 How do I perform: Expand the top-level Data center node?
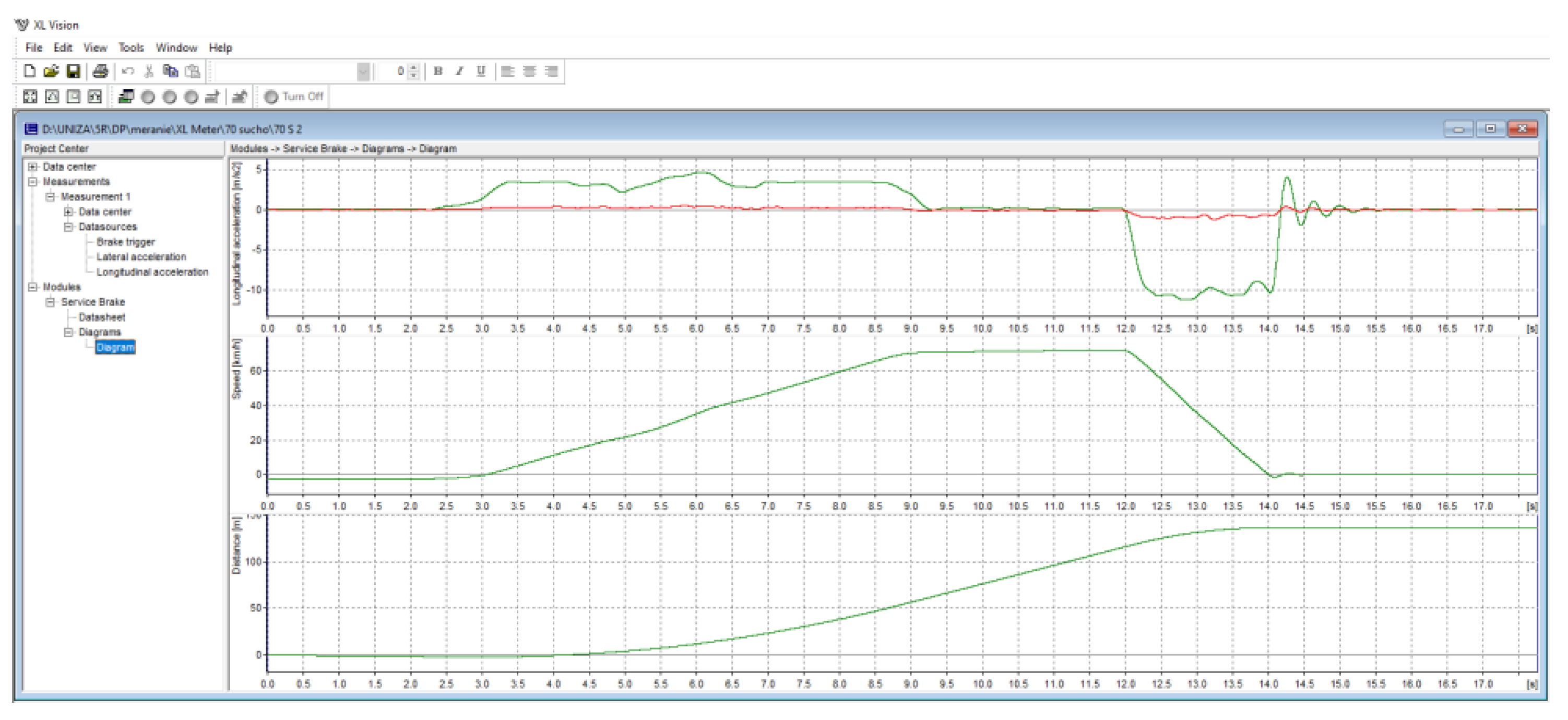coord(33,166)
